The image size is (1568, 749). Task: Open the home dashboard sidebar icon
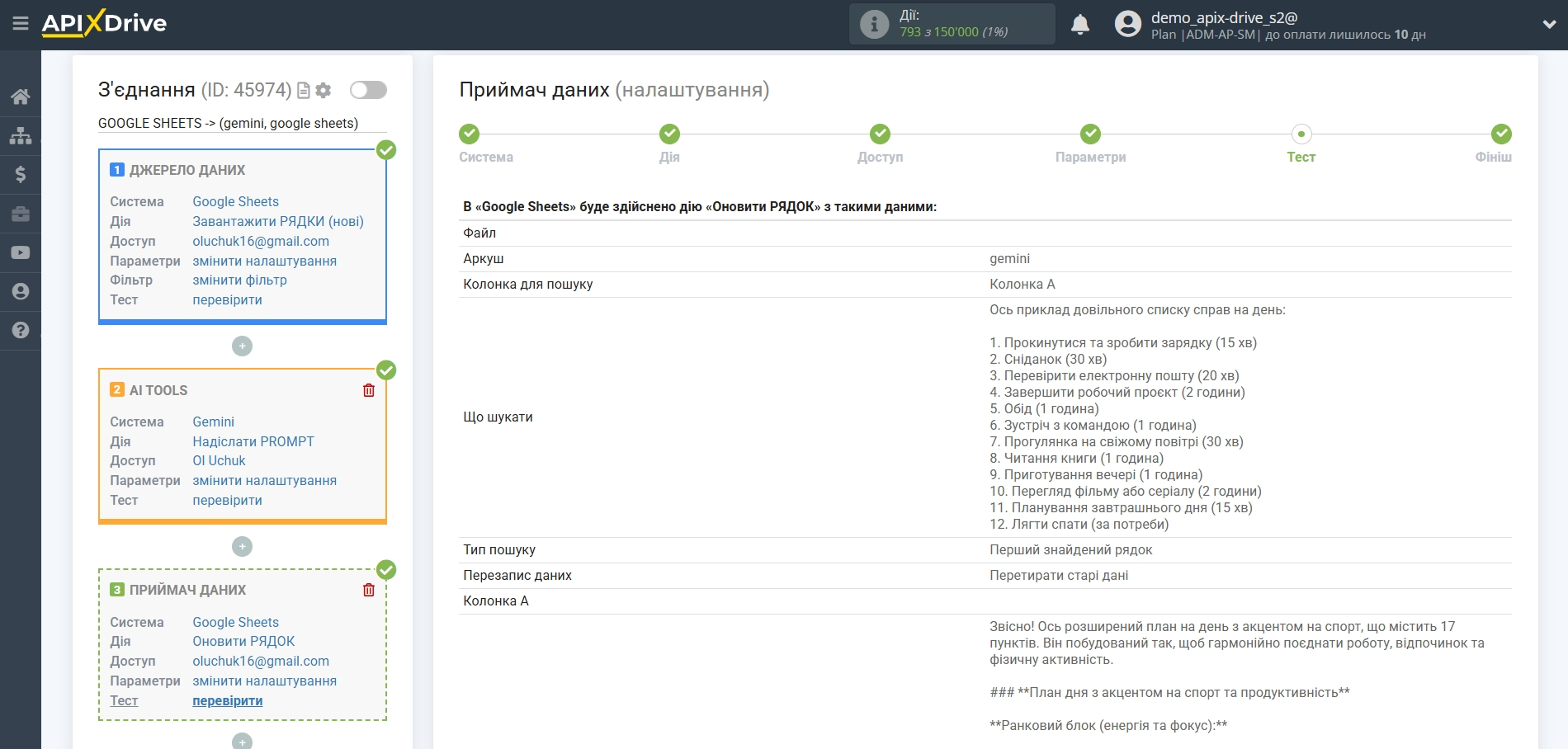point(21,97)
